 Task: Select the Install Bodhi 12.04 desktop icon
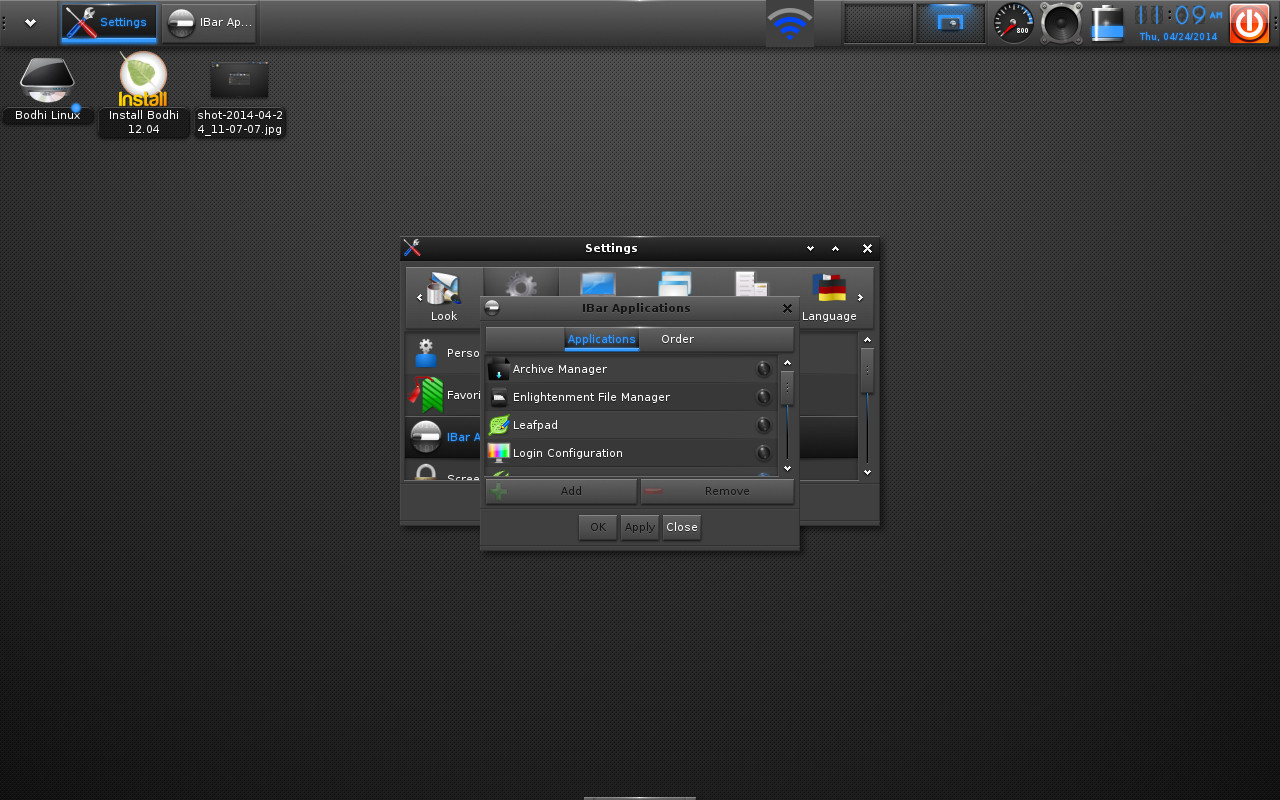(143, 94)
